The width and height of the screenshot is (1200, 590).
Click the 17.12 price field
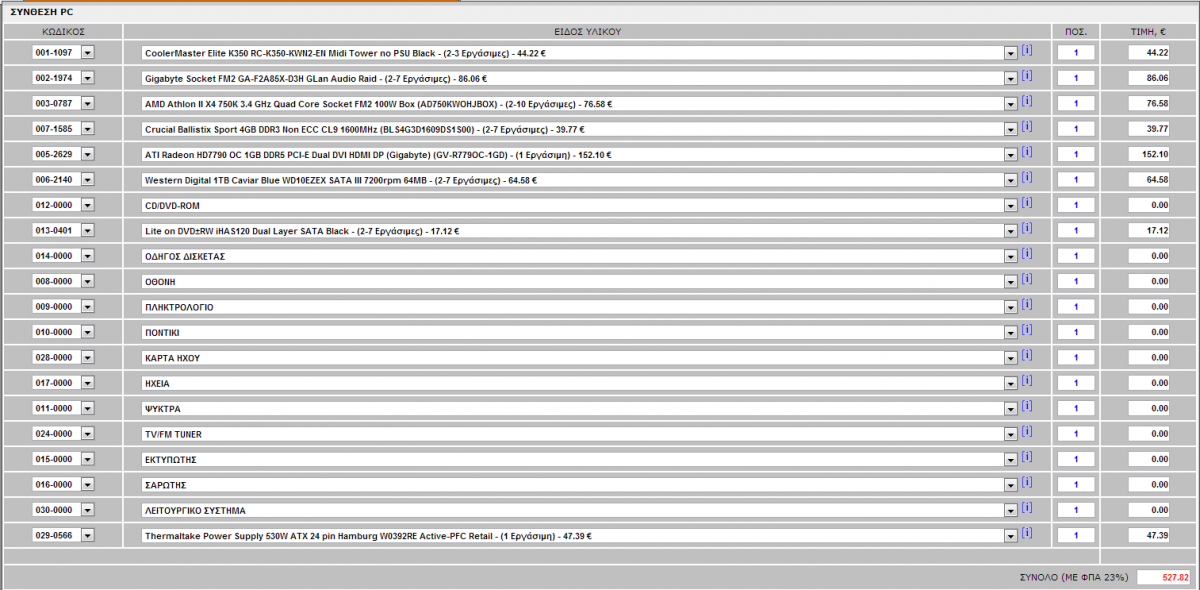pyautogui.click(x=1149, y=231)
